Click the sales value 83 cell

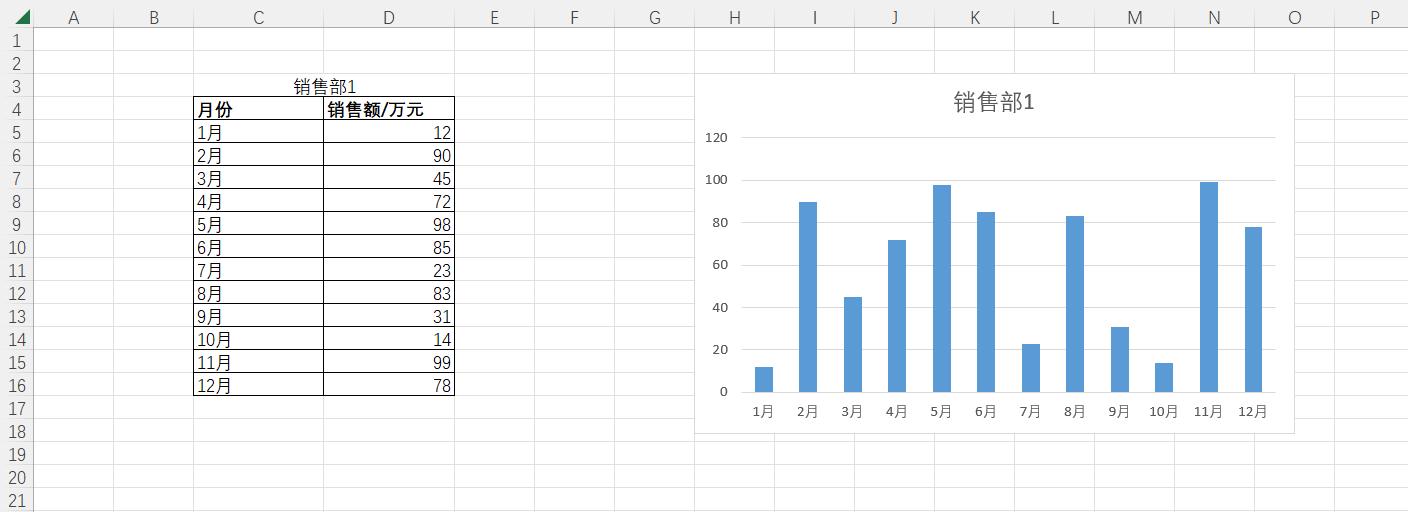(x=388, y=293)
